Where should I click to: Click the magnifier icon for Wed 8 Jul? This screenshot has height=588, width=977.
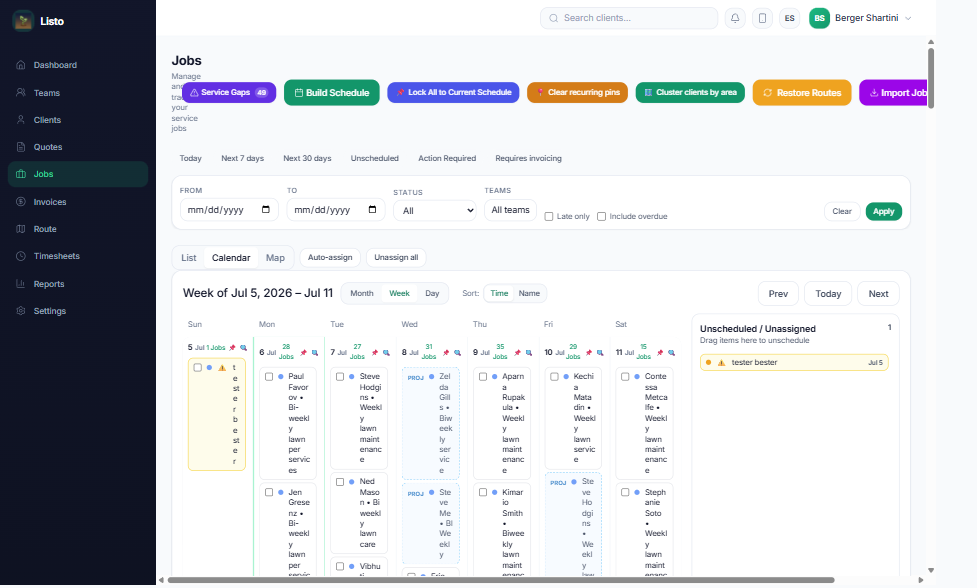[x=457, y=353]
